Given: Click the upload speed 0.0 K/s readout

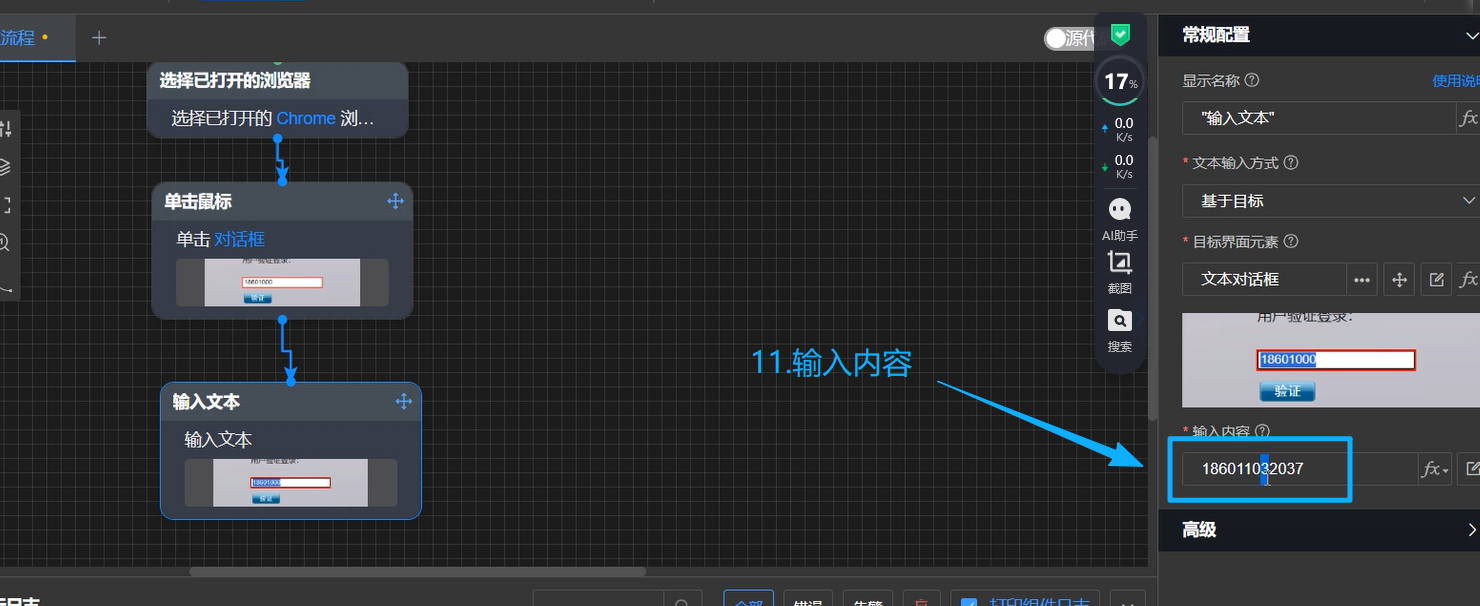Looking at the screenshot, I should click(x=1118, y=129).
